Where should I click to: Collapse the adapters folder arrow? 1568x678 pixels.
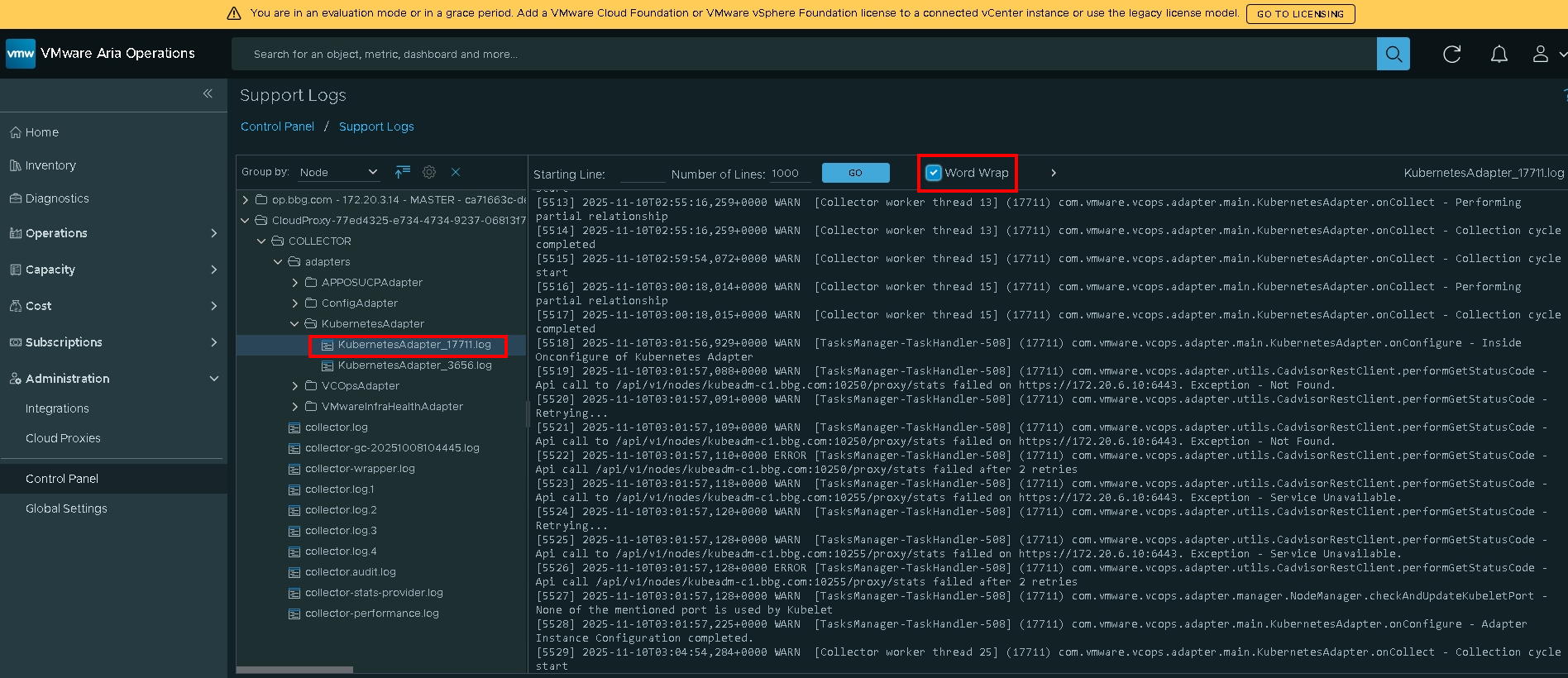click(x=278, y=262)
